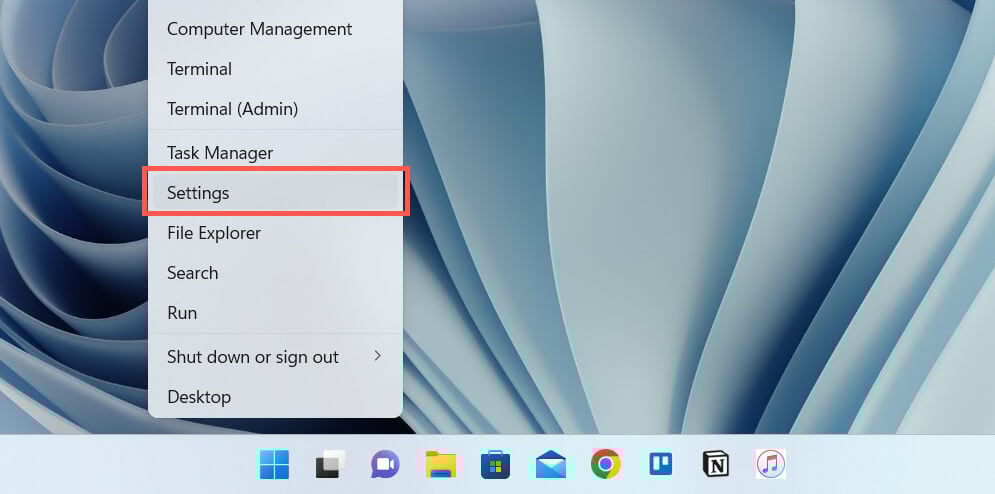The image size is (995, 494).
Task: Open the iTunes taskbar icon
Action: coord(770,464)
